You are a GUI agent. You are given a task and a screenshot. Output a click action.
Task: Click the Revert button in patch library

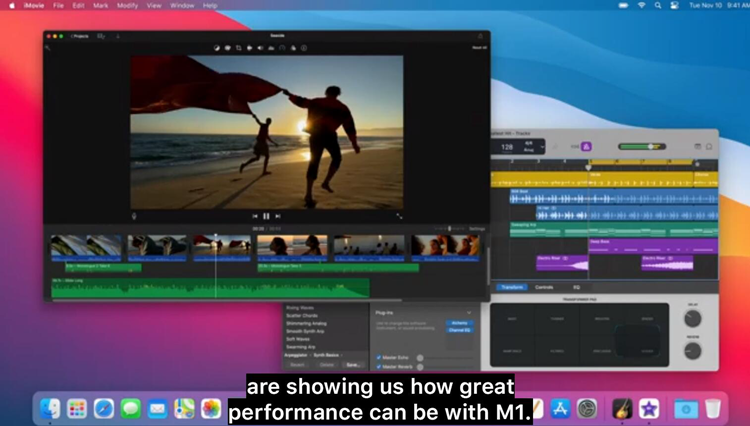click(297, 365)
